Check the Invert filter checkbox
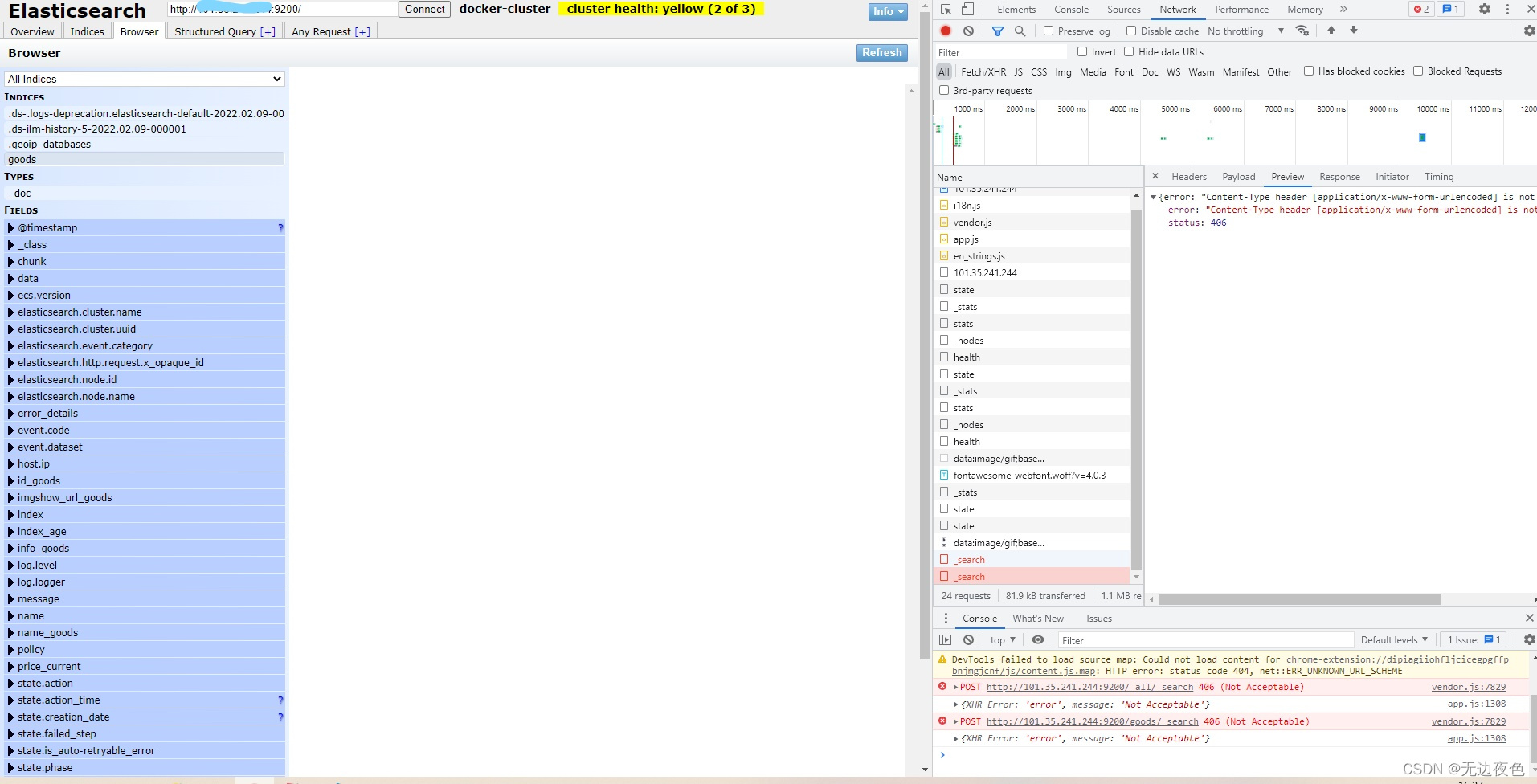1537x784 pixels. coord(1082,51)
